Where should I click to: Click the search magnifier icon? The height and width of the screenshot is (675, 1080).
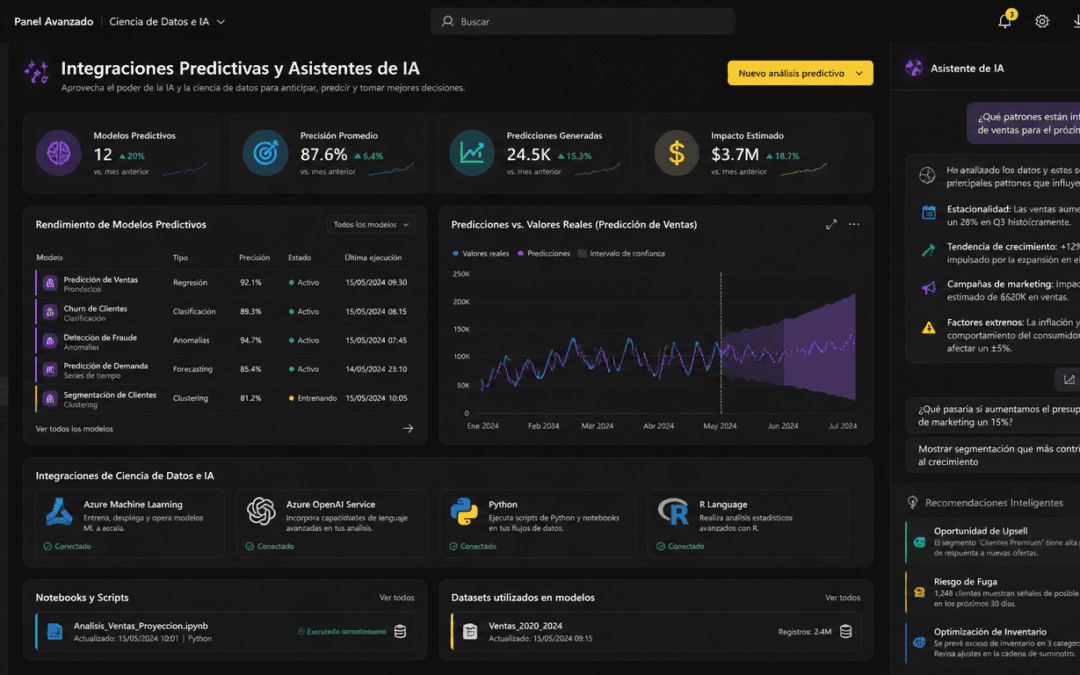(x=448, y=21)
